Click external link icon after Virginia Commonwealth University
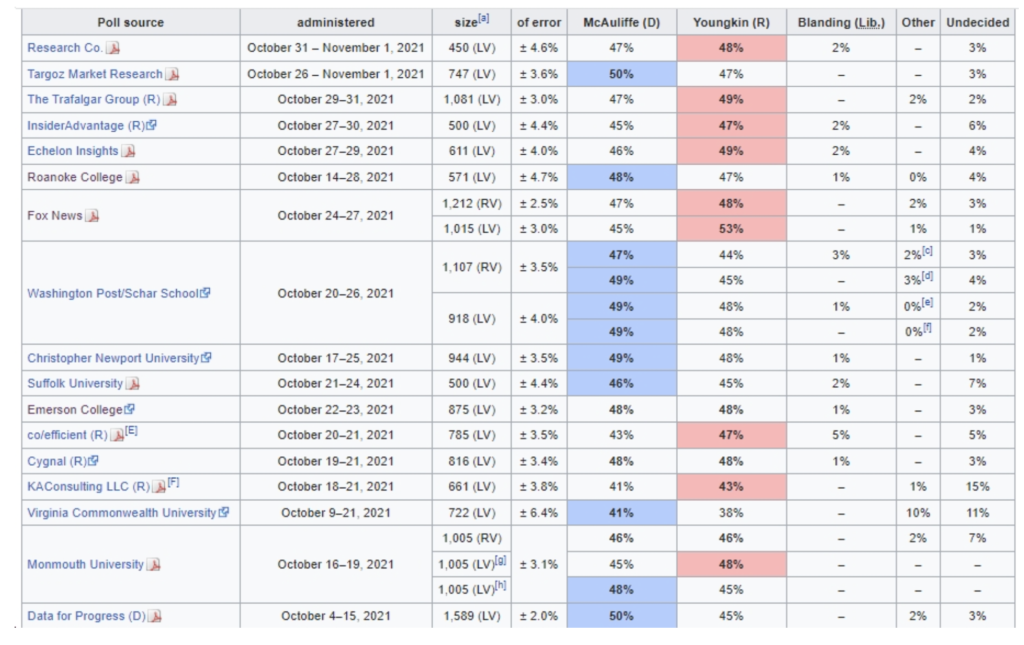 (x=224, y=513)
